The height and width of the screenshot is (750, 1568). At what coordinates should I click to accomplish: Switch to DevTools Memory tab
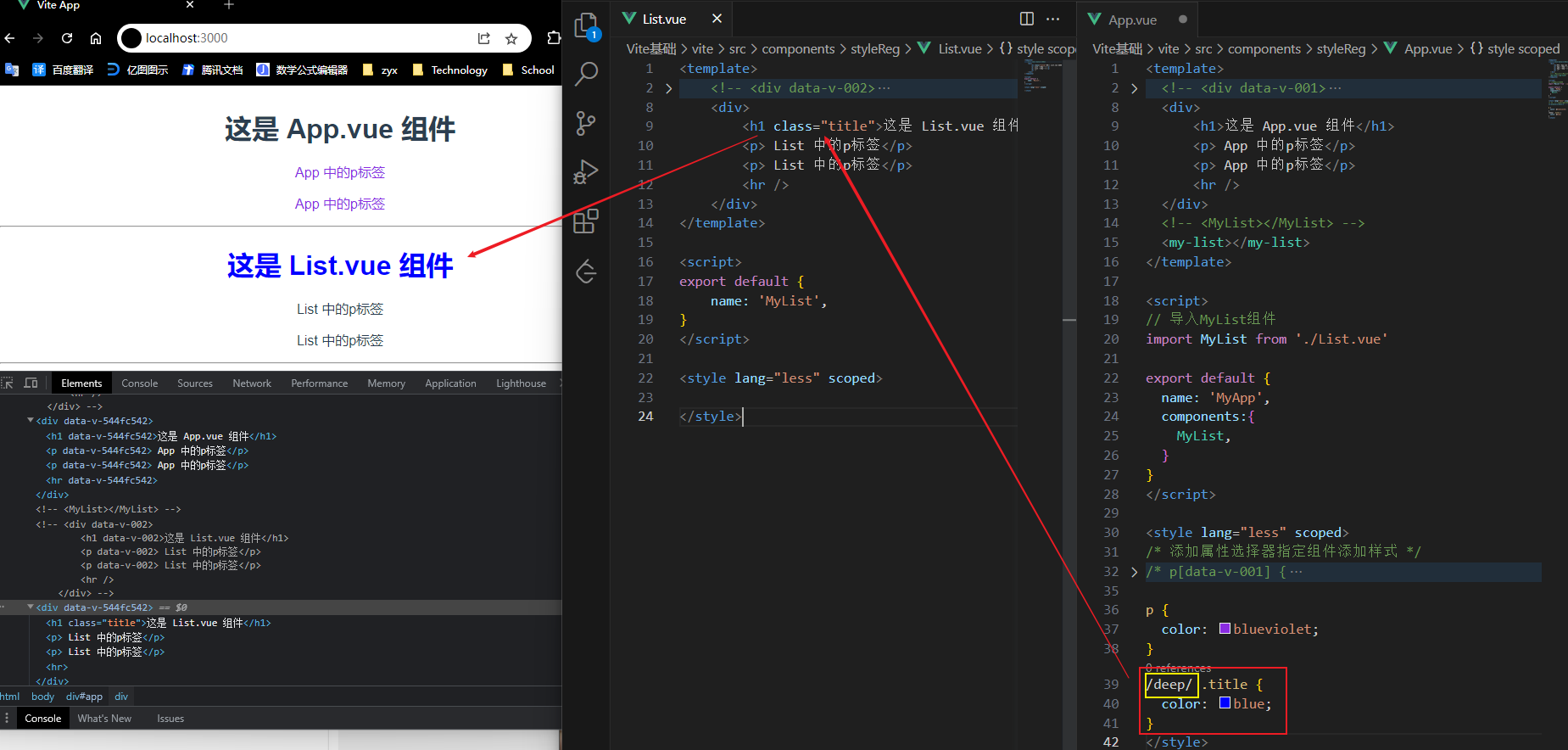[386, 383]
